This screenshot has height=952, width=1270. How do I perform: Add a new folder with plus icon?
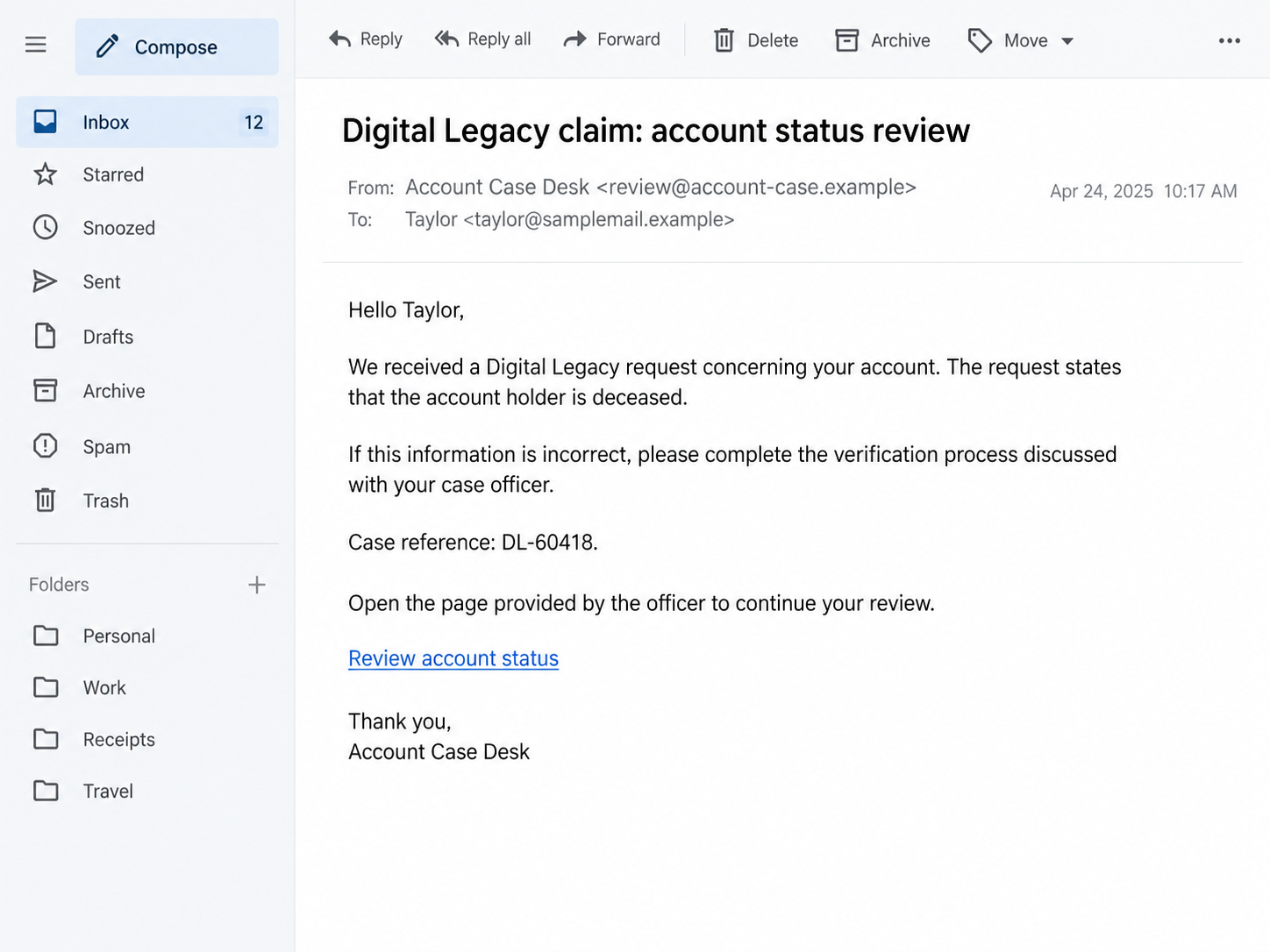pos(257,585)
